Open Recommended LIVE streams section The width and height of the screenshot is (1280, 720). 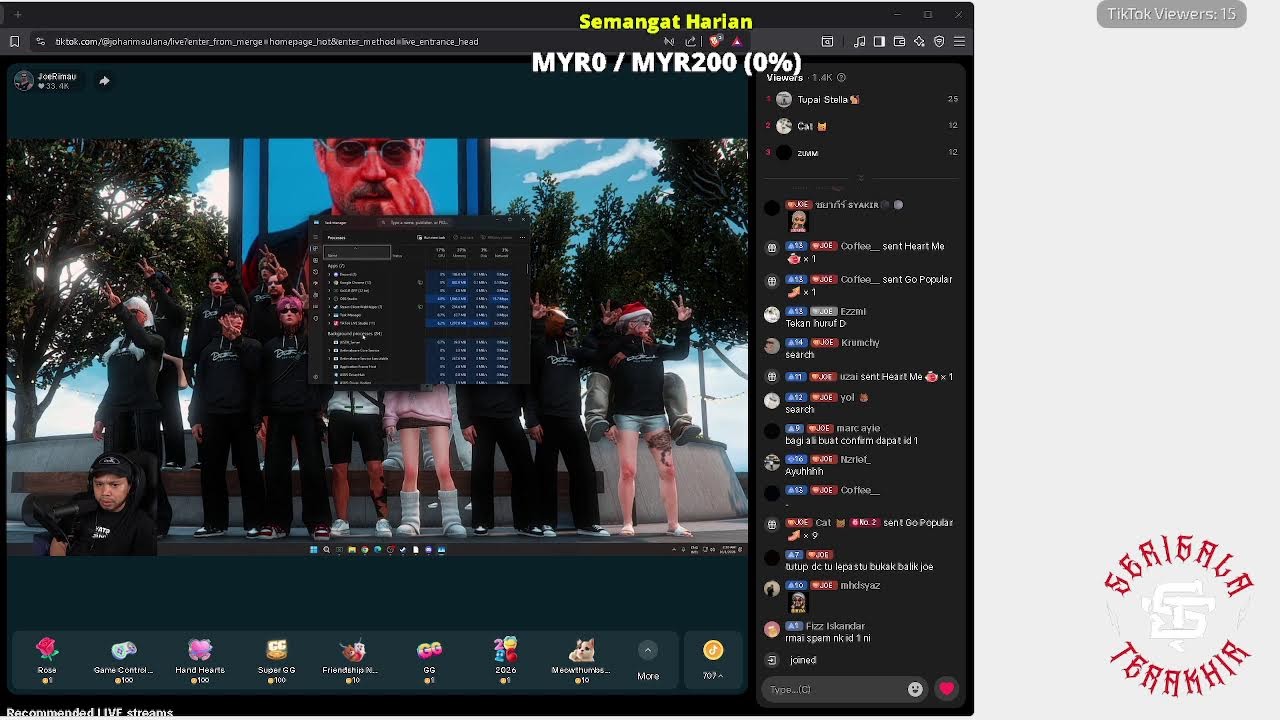click(x=90, y=713)
